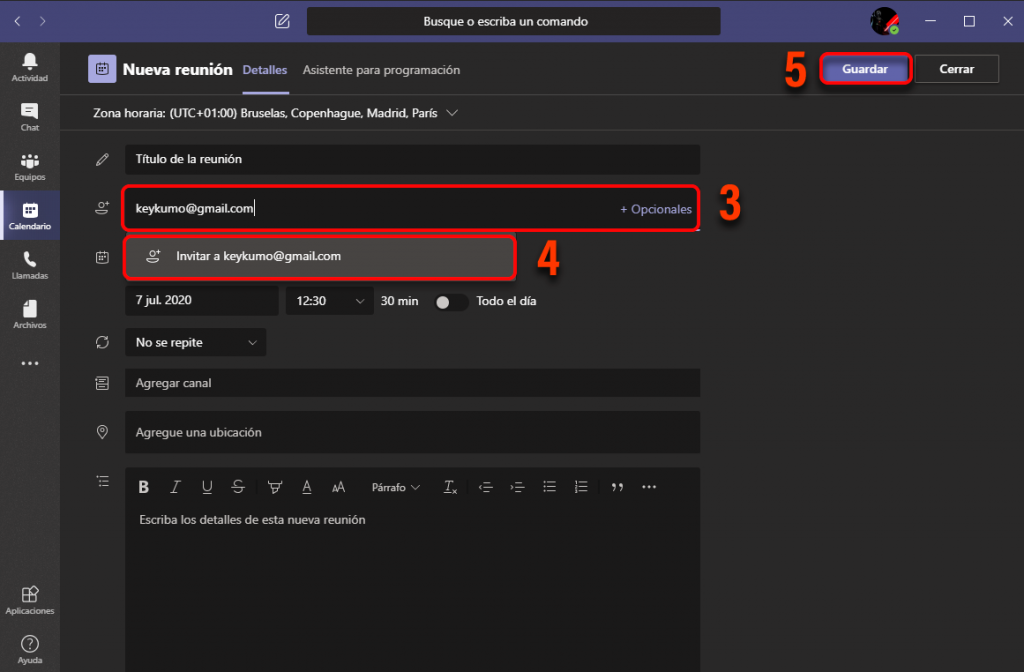The height and width of the screenshot is (672, 1024).
Task: Open the font color picker
Action: pyautogui.click(x=307, y=487)
